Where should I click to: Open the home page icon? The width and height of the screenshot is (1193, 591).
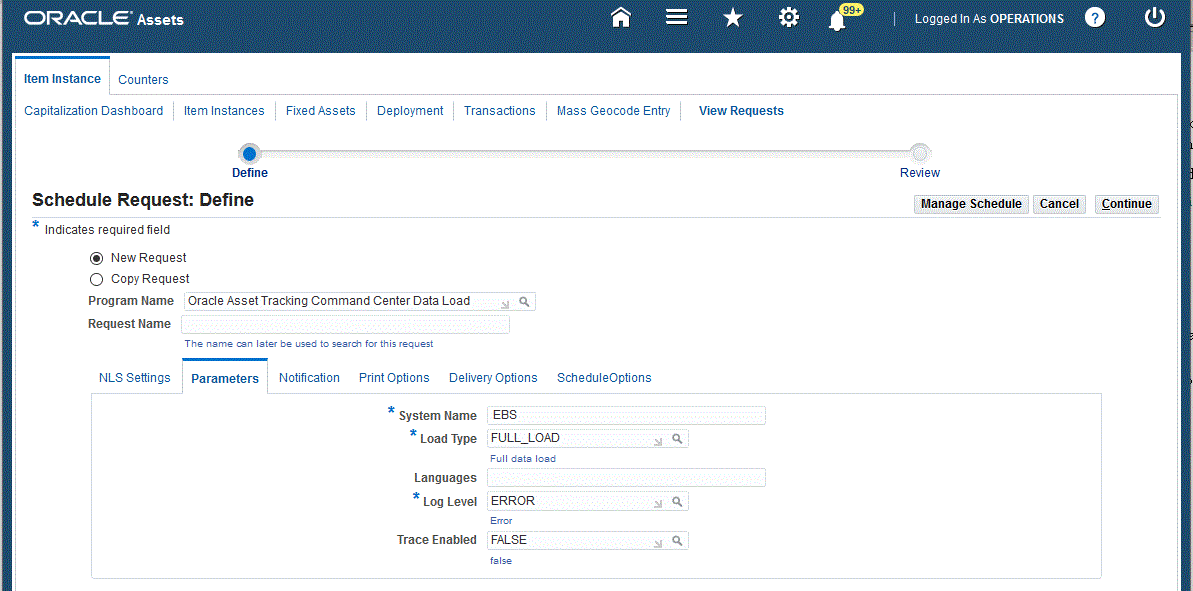coord(620,17)
